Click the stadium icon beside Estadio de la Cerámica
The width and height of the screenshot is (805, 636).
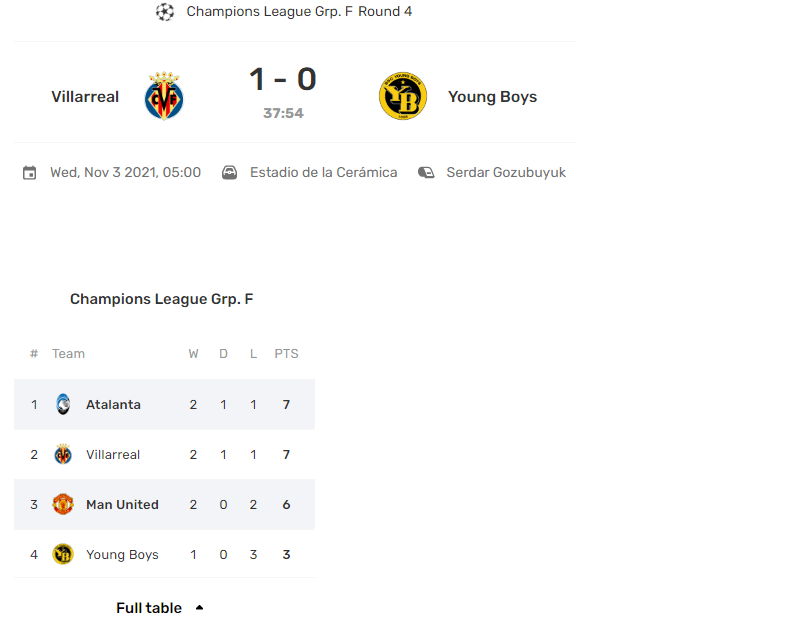click(x=230, y=173)
